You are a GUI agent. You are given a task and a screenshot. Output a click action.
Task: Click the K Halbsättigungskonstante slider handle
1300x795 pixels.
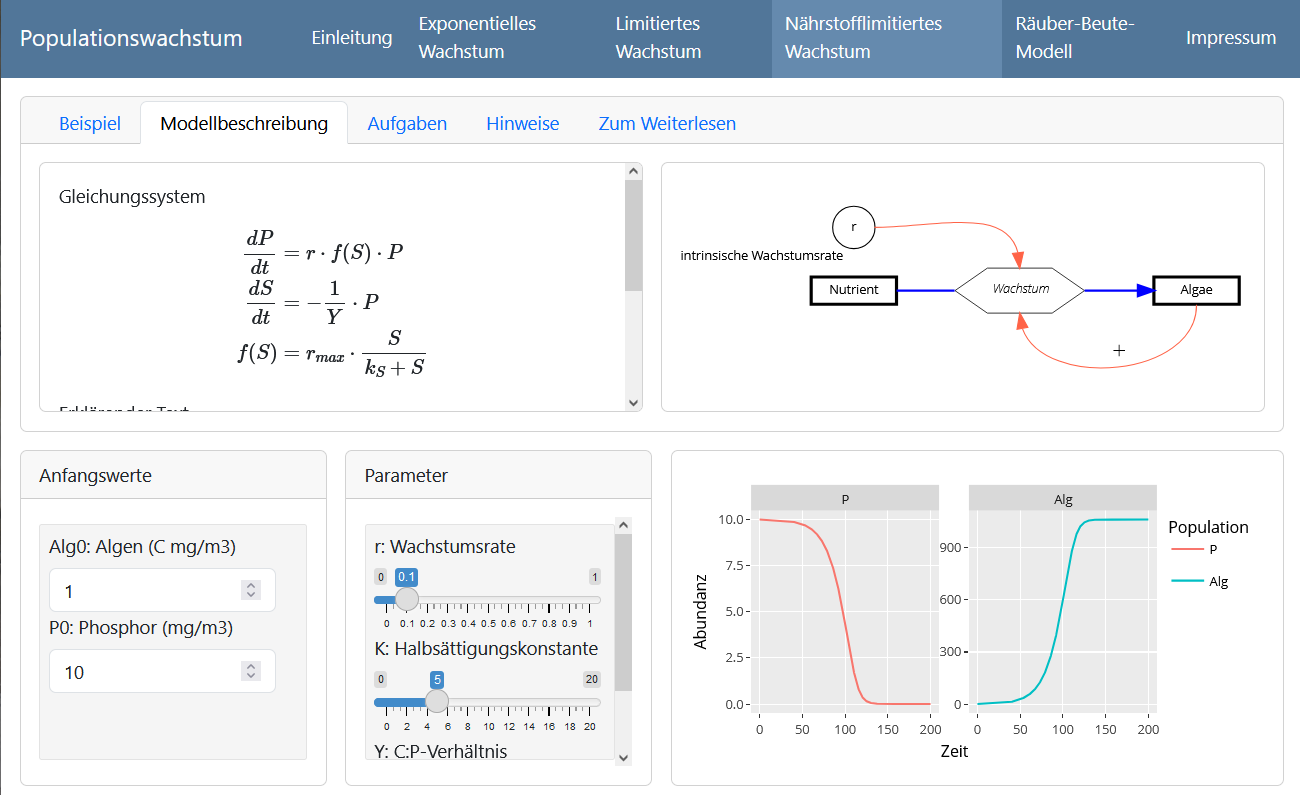pyautogui.click(x=437, y=702)
